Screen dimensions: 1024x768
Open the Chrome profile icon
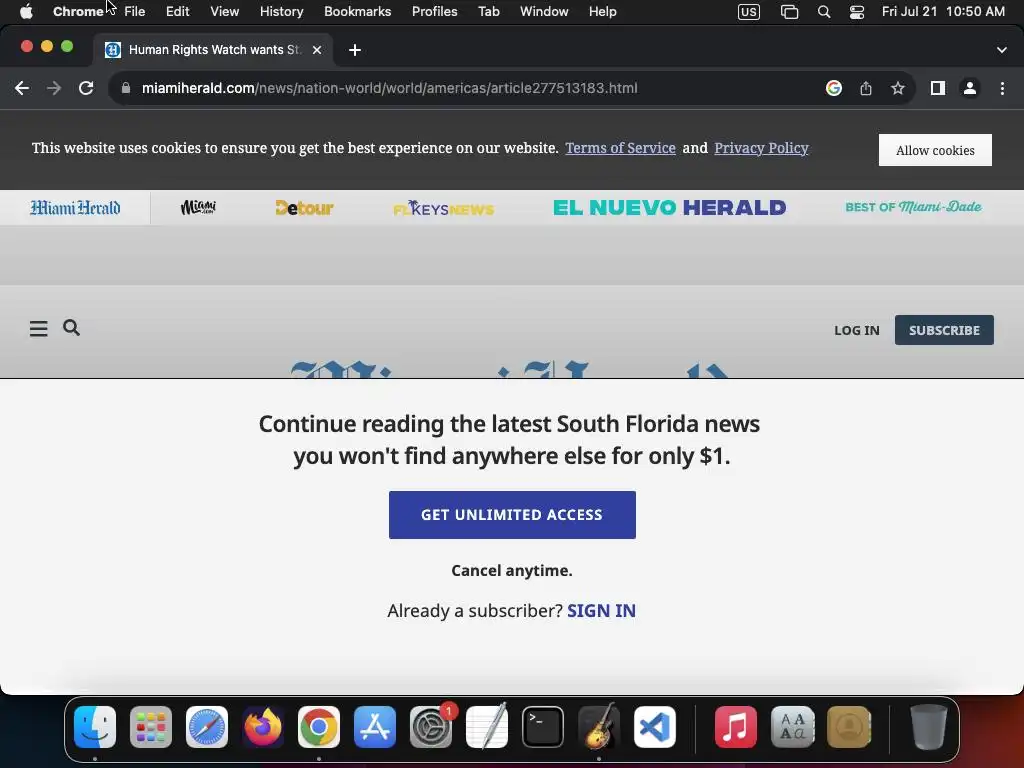pos(970,88)
